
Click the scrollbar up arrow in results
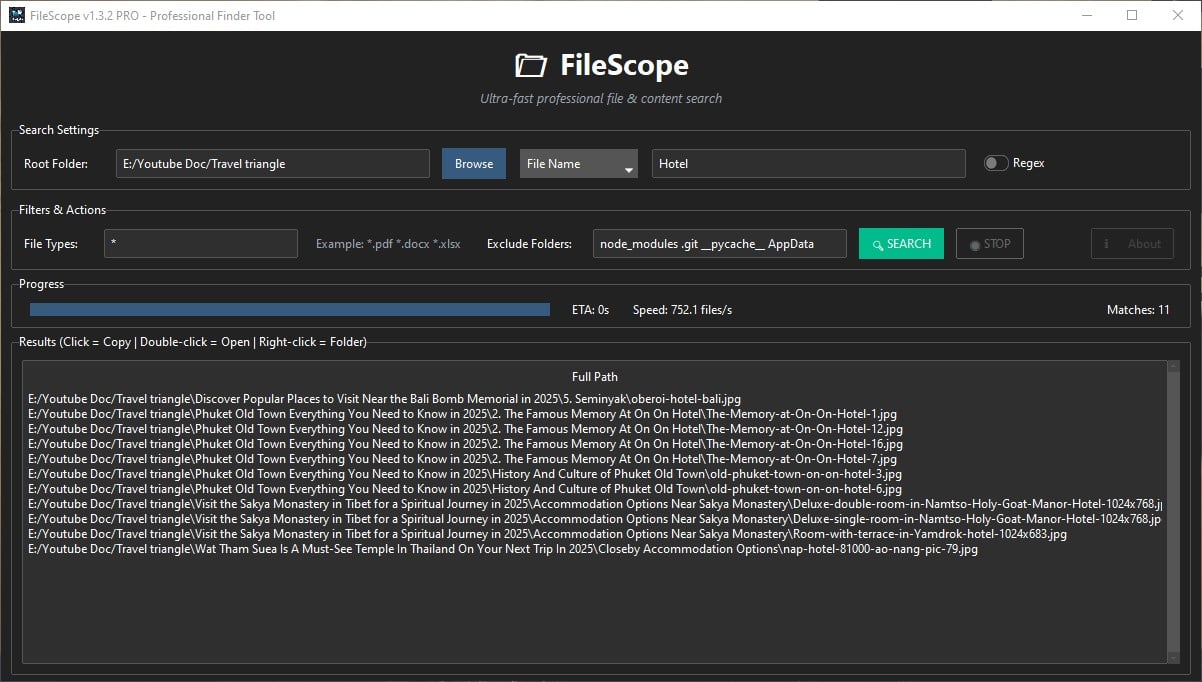pos(1173,367)
